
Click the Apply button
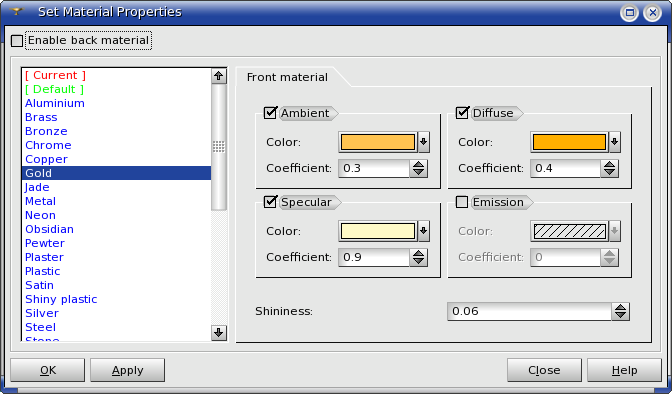pyautogui.click(x=127, y=370)
